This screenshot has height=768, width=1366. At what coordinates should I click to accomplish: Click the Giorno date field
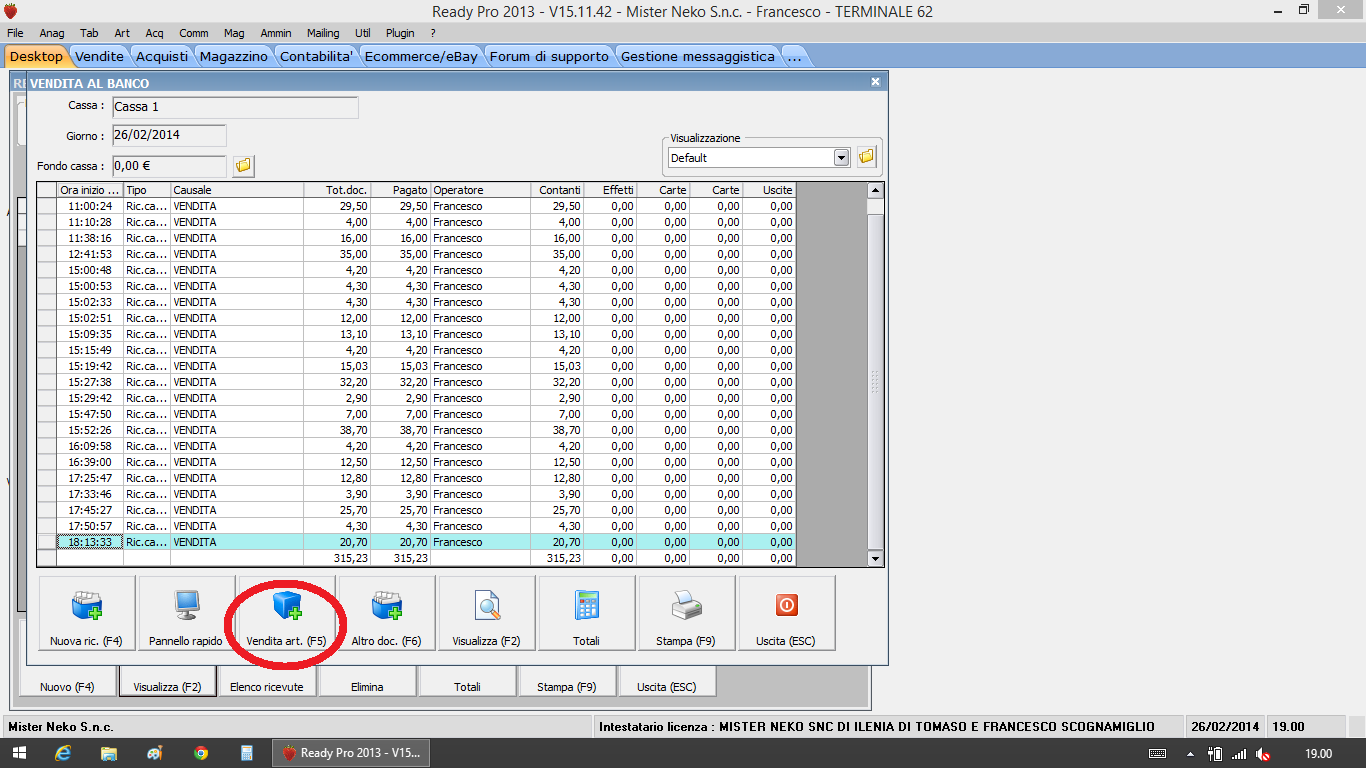[169, 135]
